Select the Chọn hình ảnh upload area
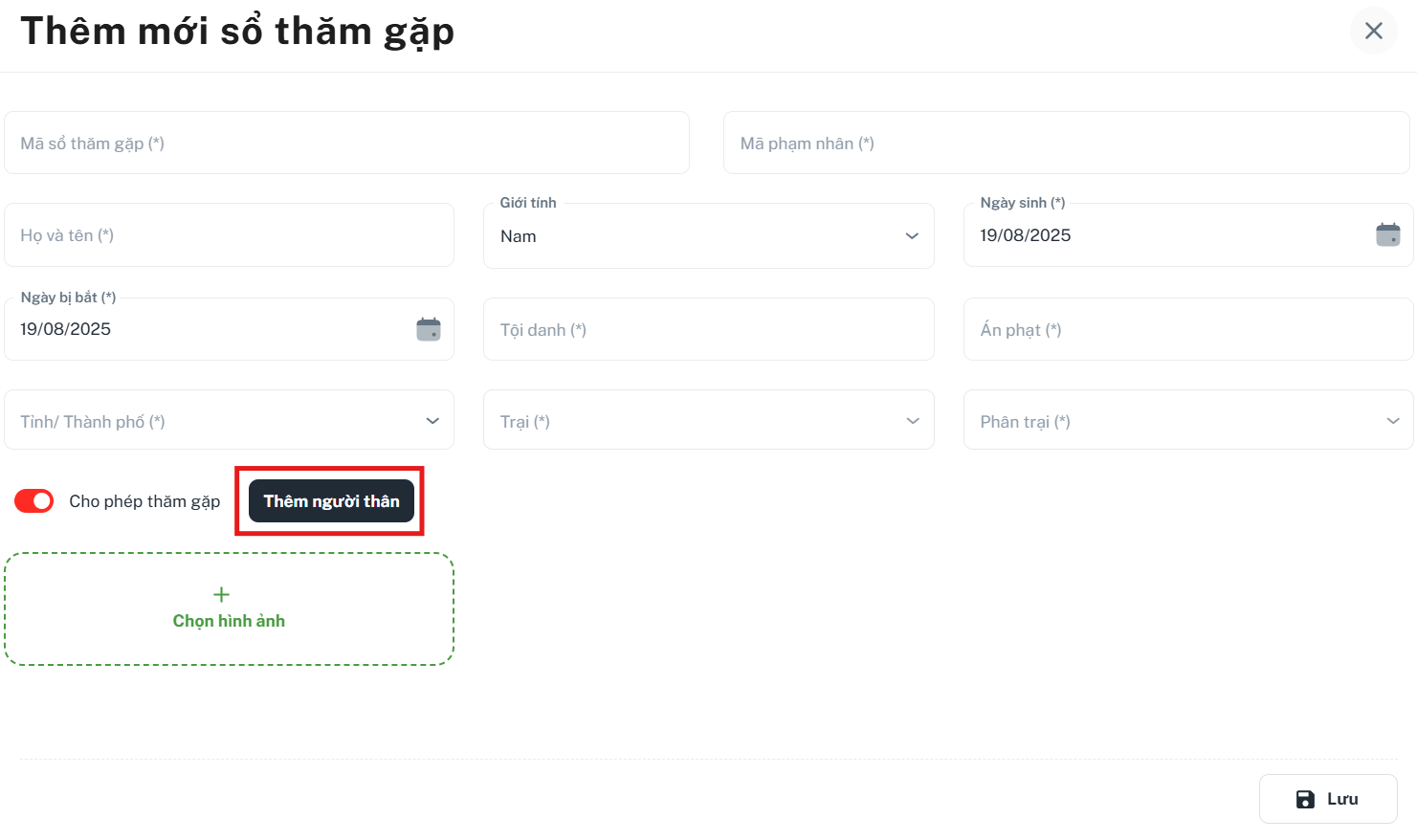The height and width of the screenshot is (840, 1417). point(229,608)
